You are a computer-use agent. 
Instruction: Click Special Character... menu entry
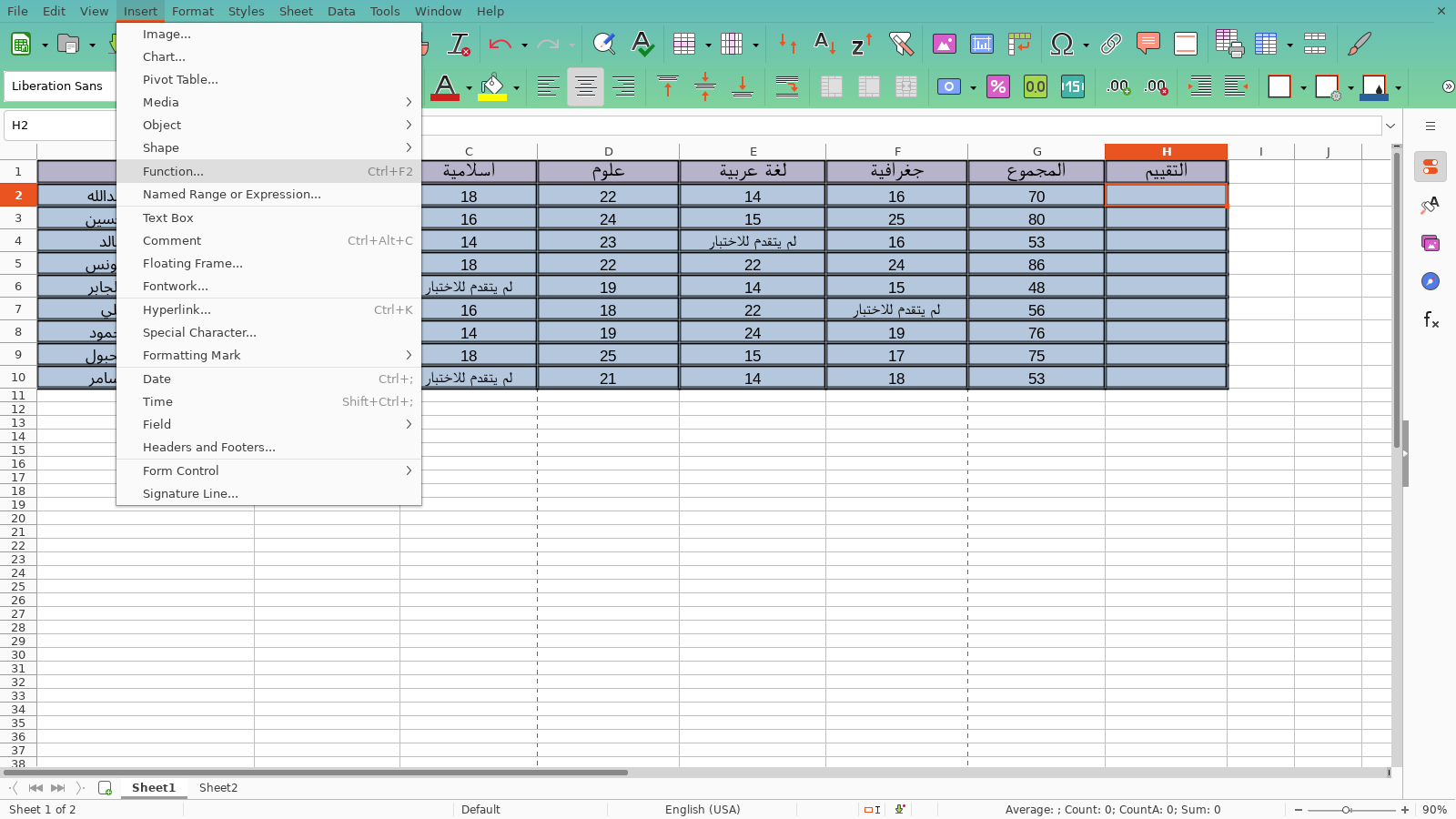click(x=199, y=332)
